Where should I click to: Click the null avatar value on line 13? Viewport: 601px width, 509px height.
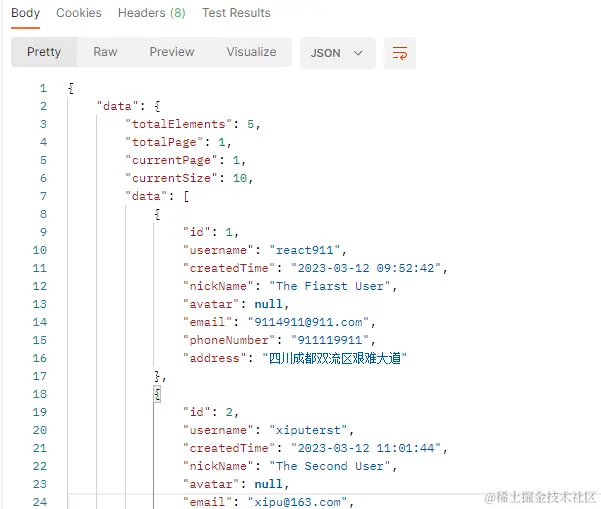[268, 304]
